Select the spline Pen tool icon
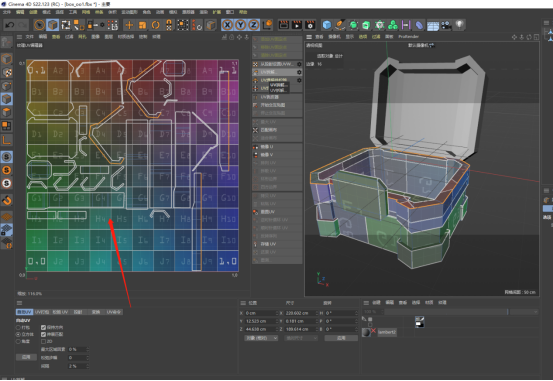 [340, 25]
